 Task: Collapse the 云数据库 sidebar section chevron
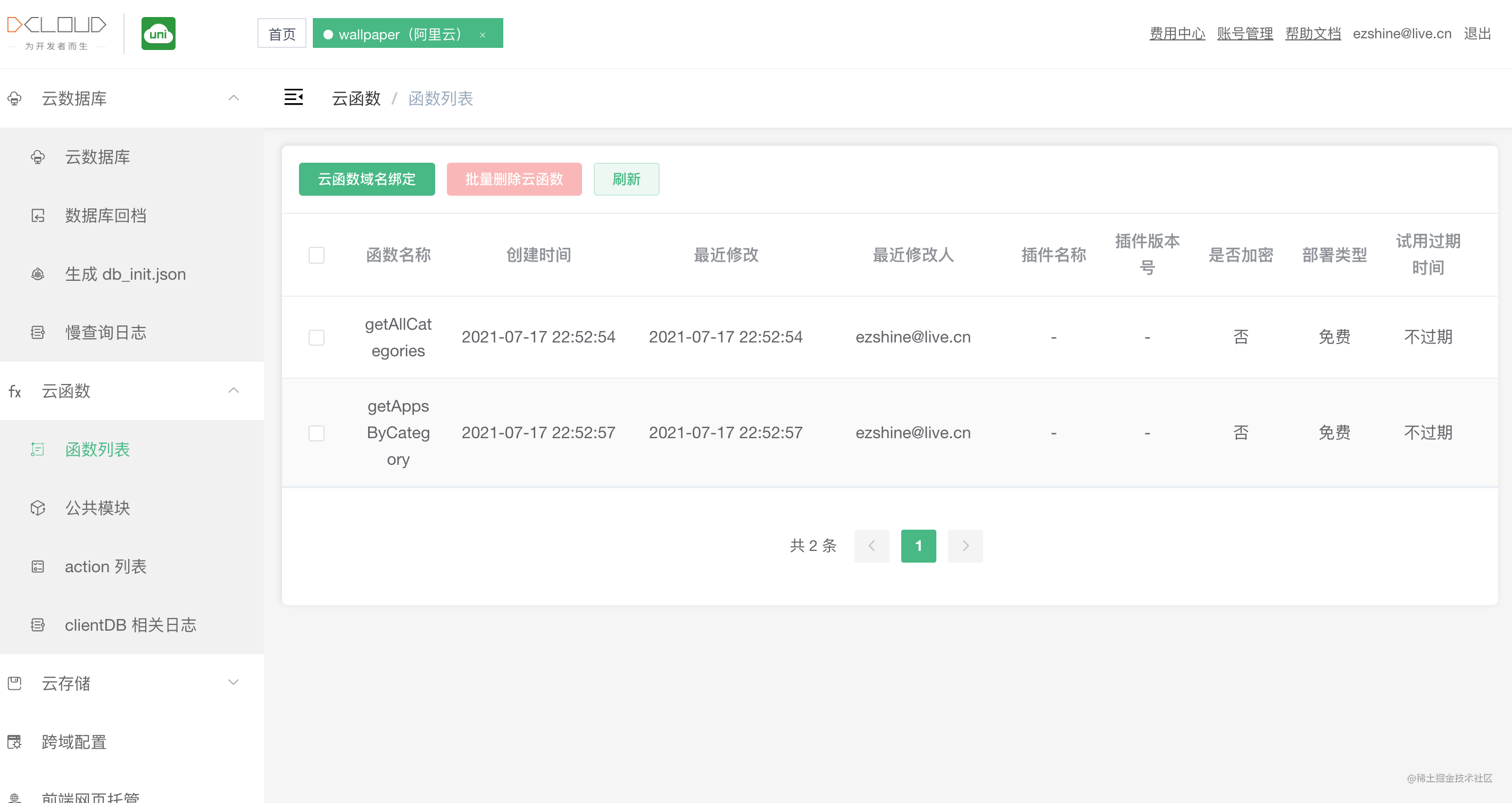point(234,98)
